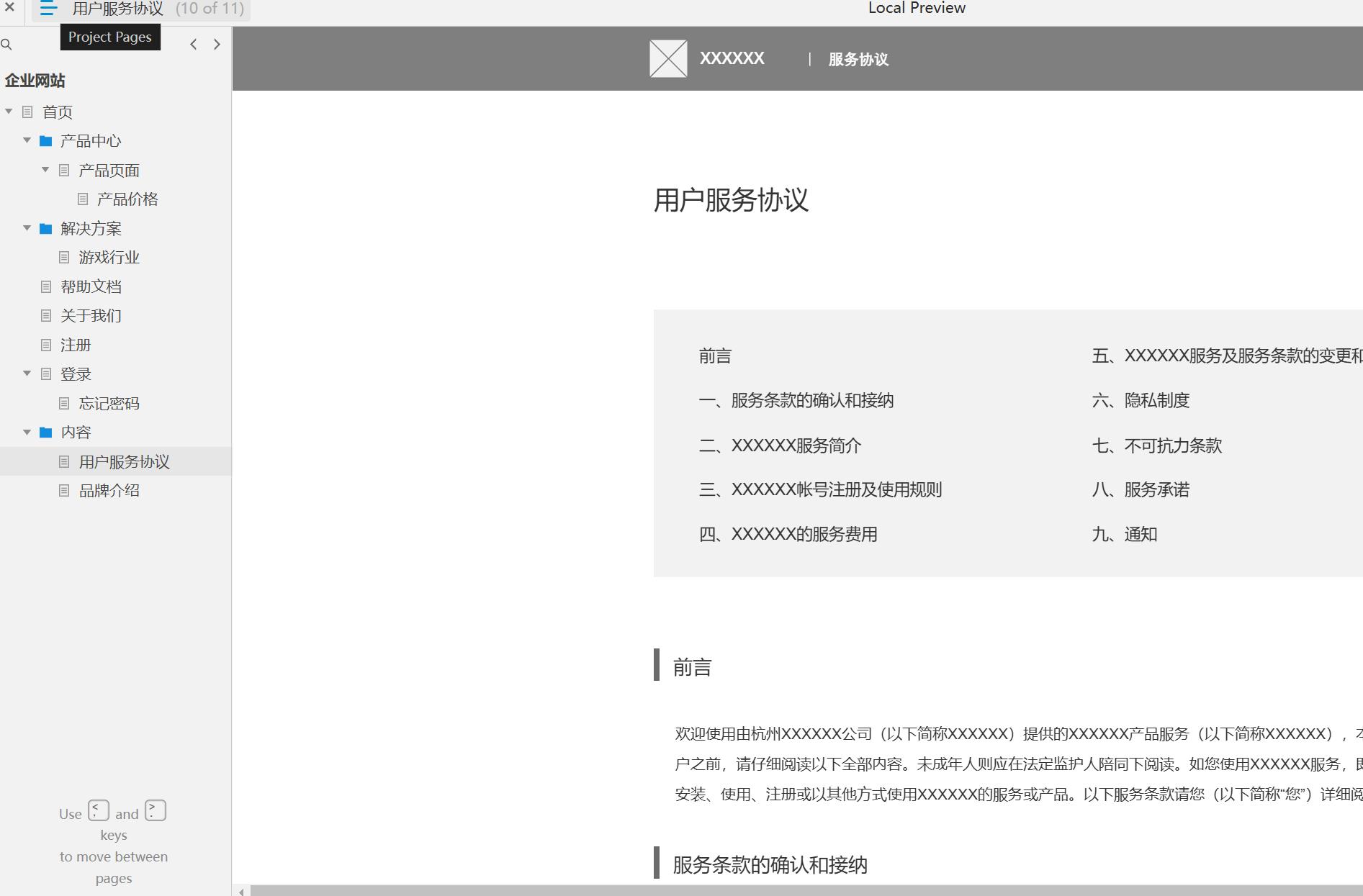The image size is (1363, 896).
Task: Go to previous page arrow
Action: pyautogui.click(x=193, y=45)
